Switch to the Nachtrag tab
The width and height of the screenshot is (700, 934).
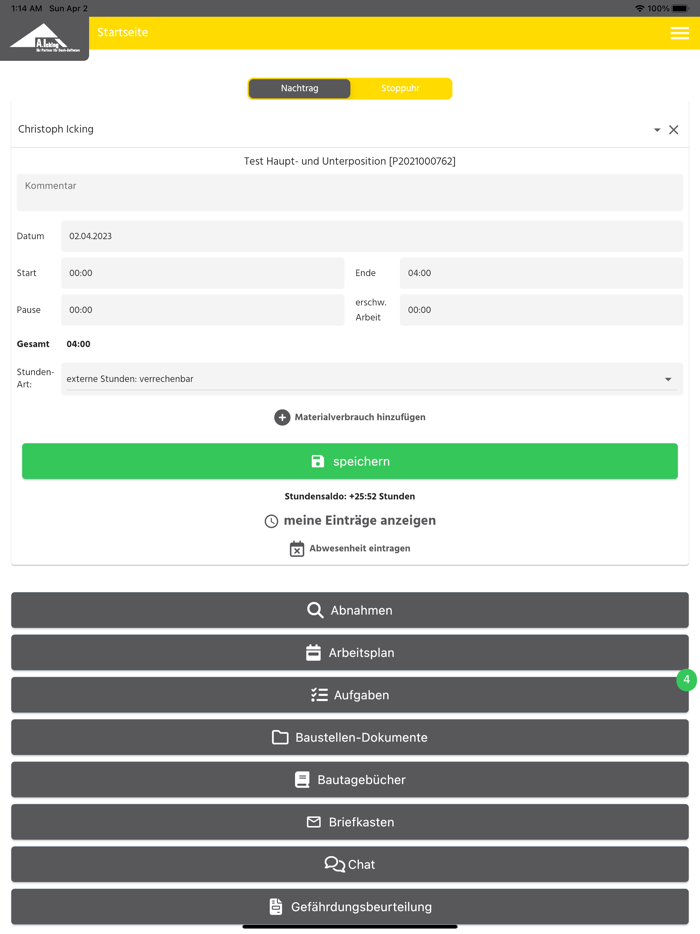click(300, 88)
